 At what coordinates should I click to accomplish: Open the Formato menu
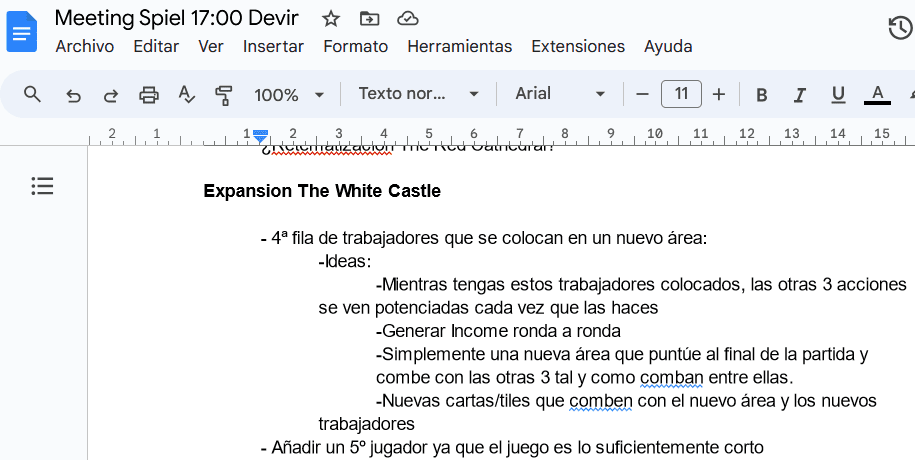pos(355,46)
